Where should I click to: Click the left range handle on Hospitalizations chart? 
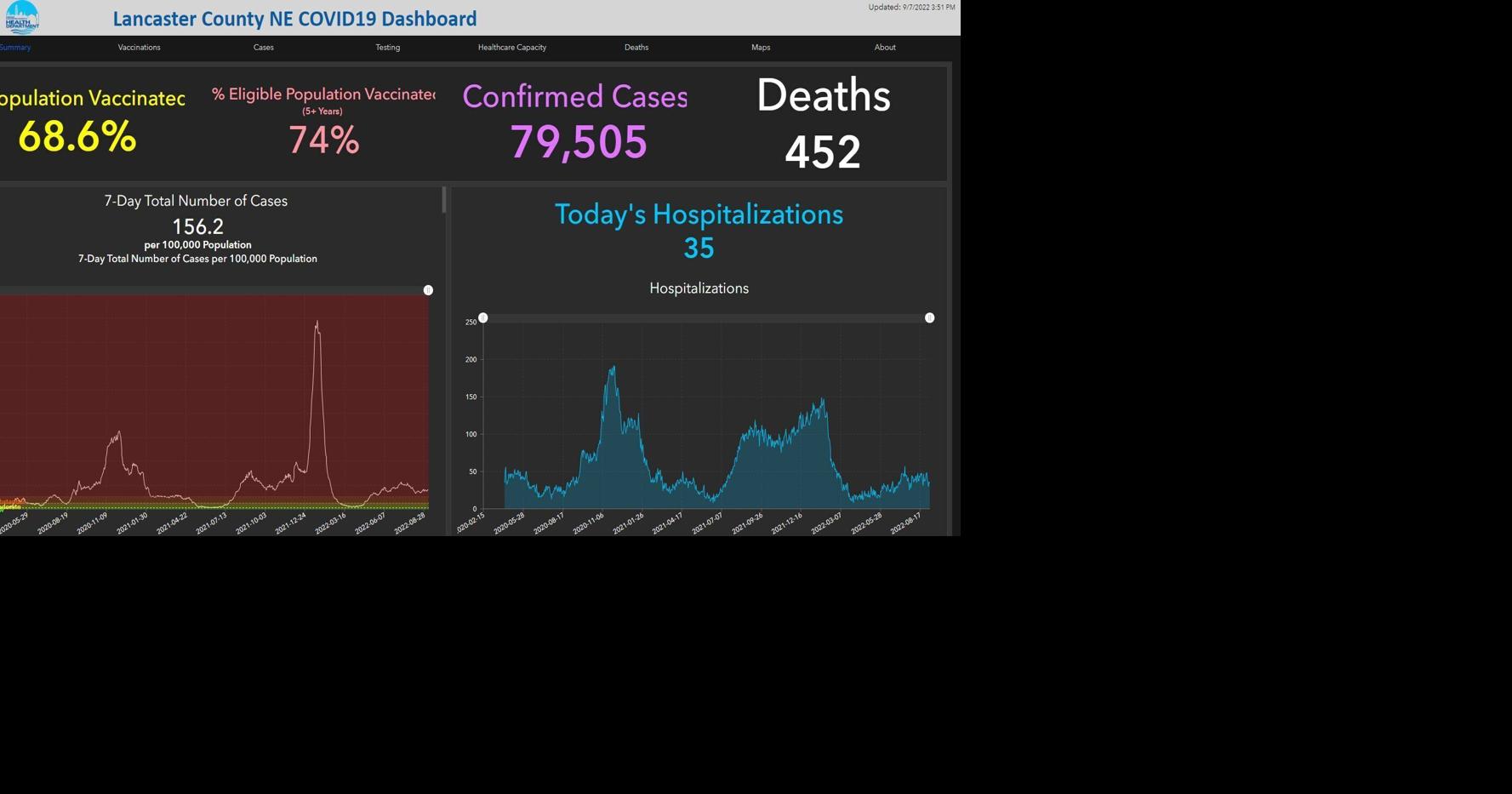point(482,317)
